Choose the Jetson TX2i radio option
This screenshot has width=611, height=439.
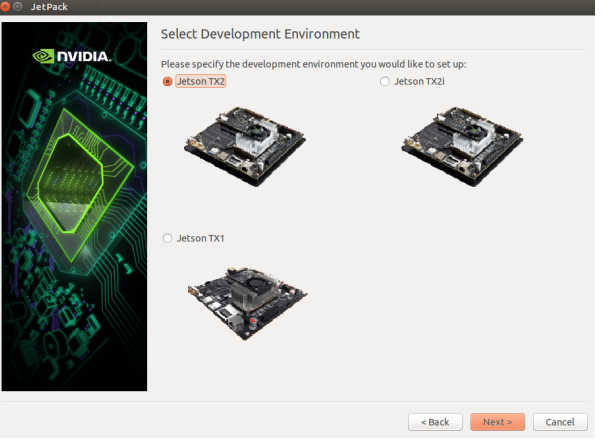click(385, 81)
